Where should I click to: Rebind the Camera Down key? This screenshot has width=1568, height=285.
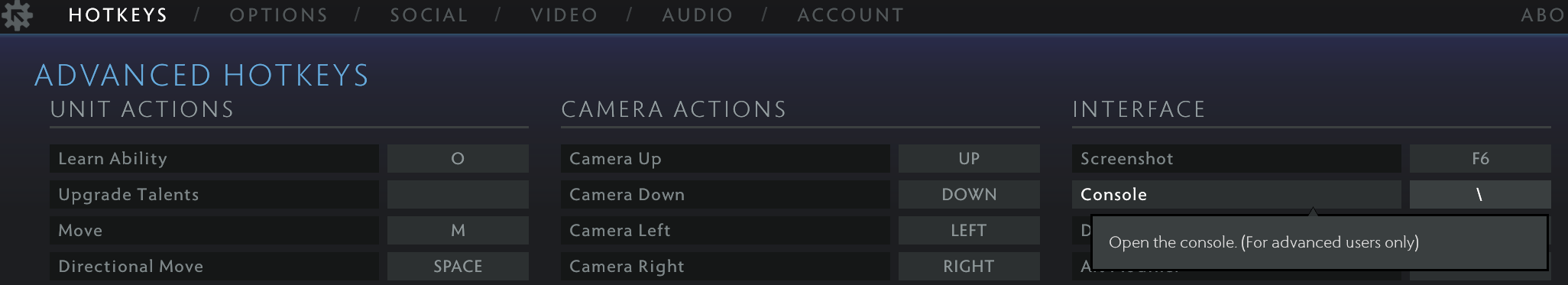(969, 194)
